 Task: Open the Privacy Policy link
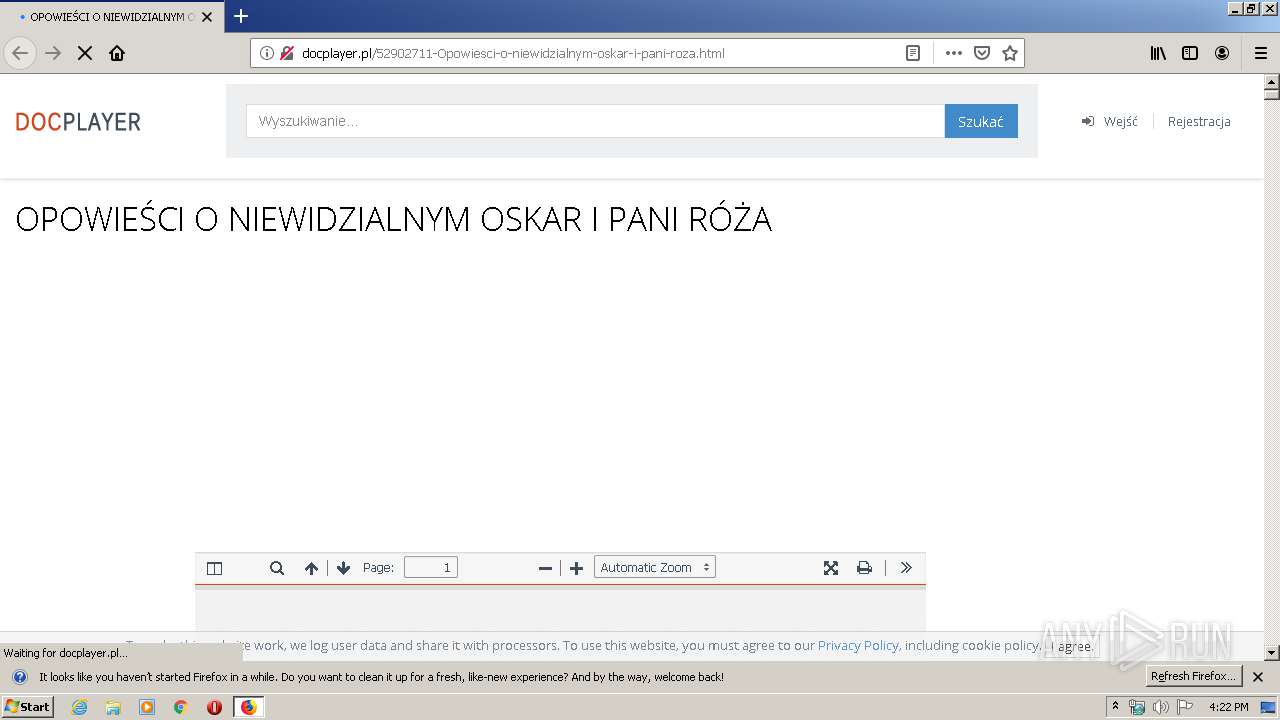coord(858,645)
